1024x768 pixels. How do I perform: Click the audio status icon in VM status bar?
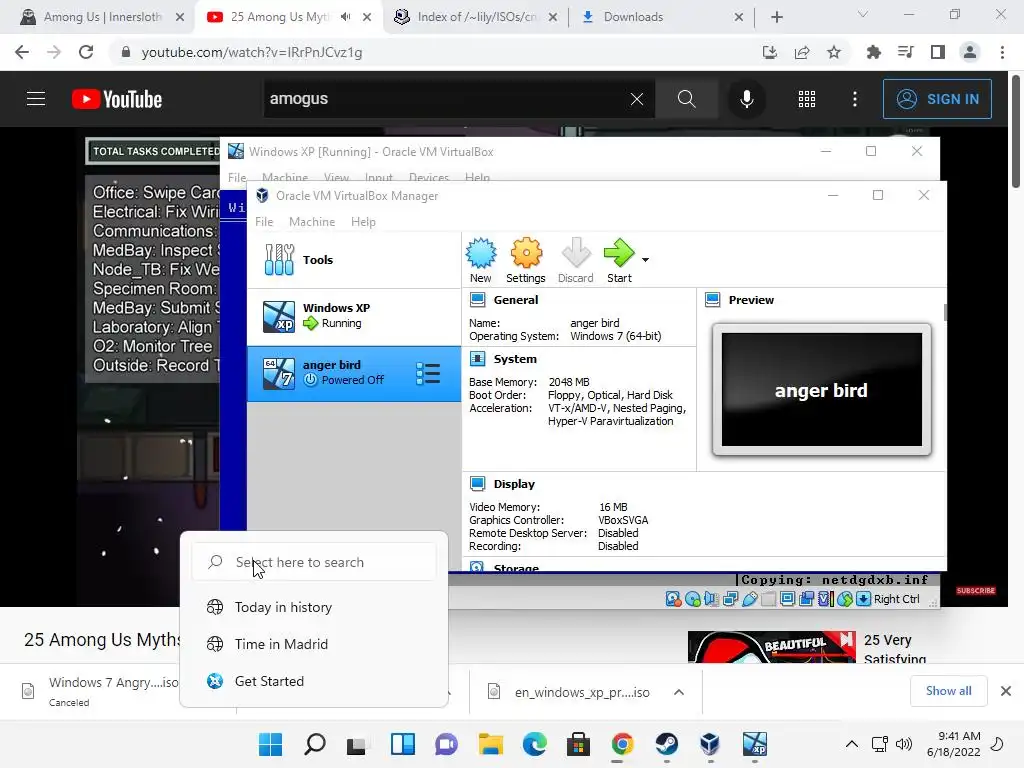point(711,599)
